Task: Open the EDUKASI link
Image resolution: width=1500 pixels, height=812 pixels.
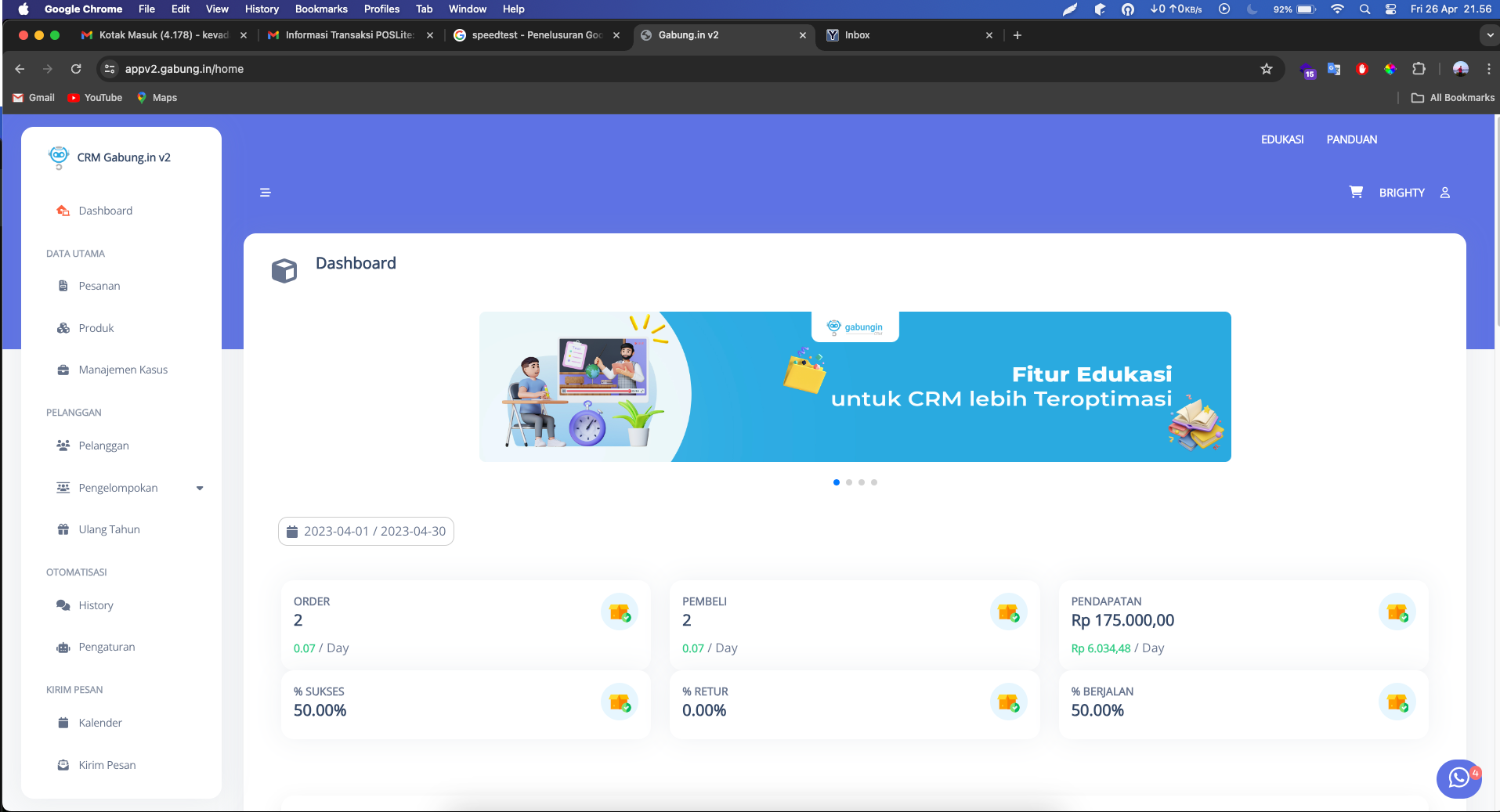Action: point(1282,139)
